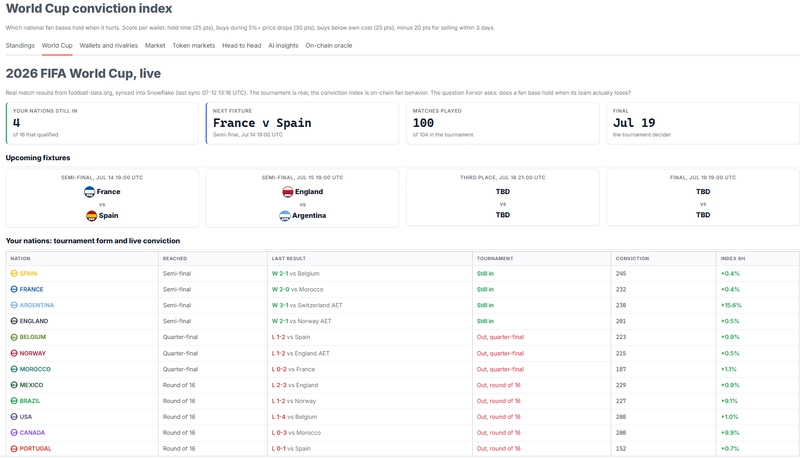Click the Morocco row nation icon
This screenshot has height=458, width=800.
tap(14, 369)
